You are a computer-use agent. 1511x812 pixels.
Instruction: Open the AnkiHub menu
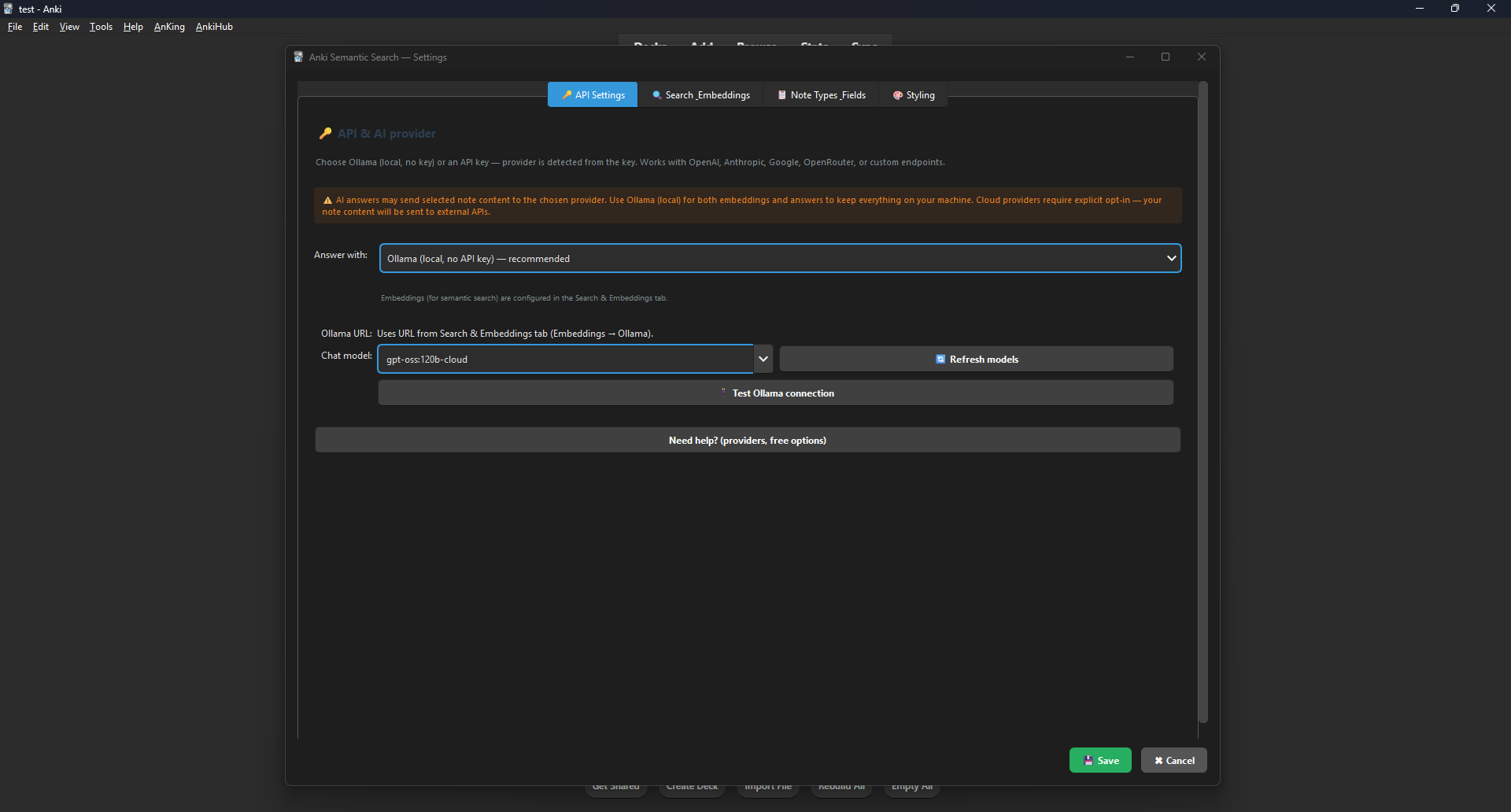pos(214,27)
